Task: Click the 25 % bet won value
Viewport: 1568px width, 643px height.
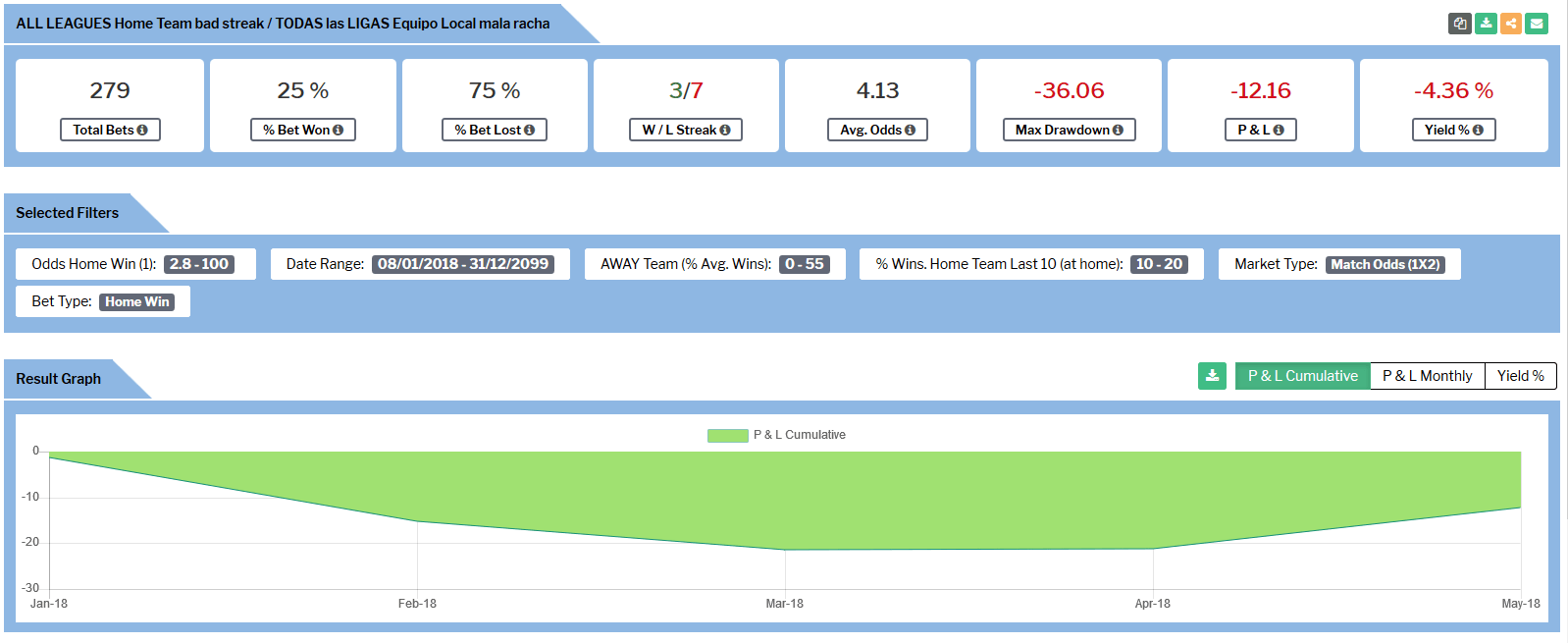Action: tap(303, 90)
